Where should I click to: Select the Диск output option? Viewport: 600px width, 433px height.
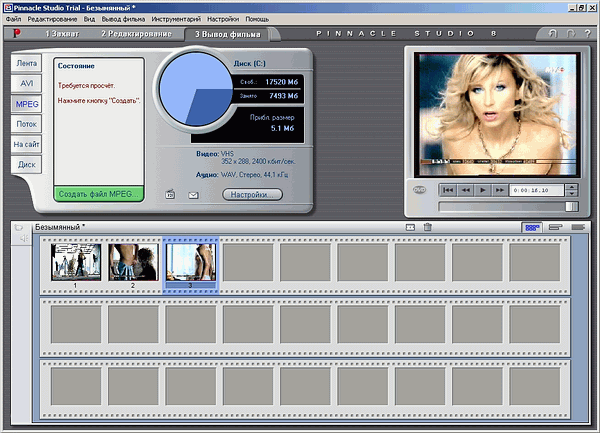point(26,164)
